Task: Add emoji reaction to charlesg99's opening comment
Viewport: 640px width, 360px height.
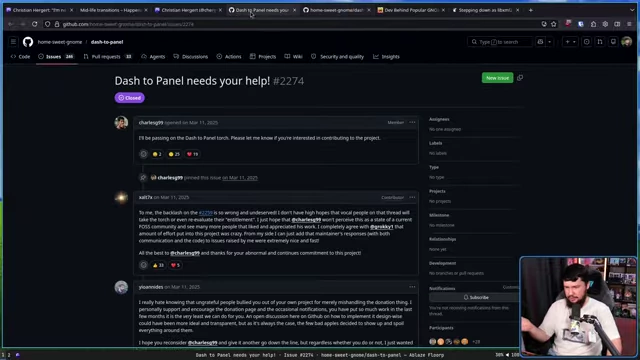Action: (143, 154)
